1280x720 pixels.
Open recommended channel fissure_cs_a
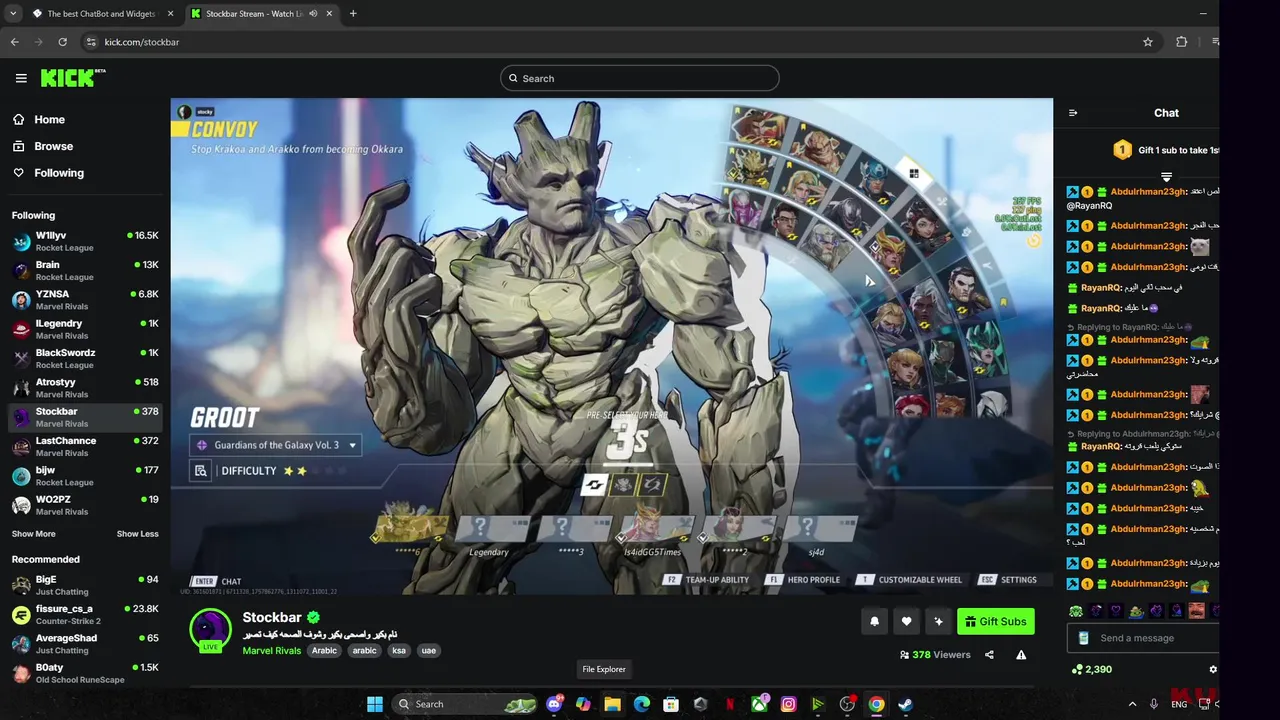[85, 614]
